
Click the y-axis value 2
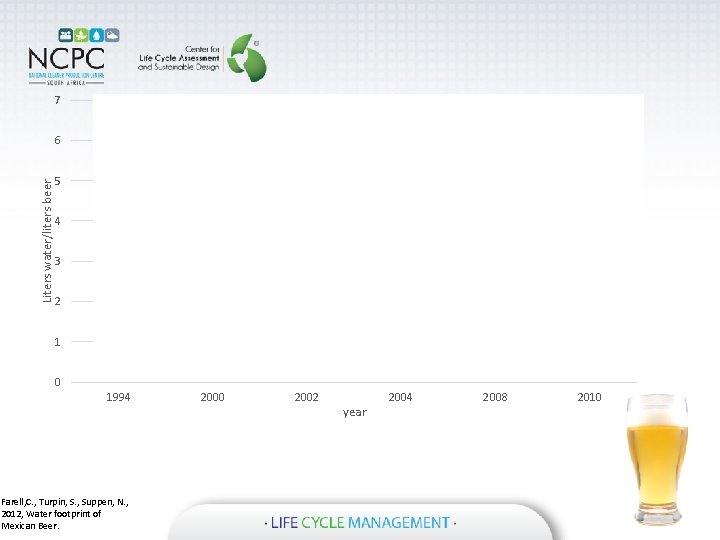[57, 301]
